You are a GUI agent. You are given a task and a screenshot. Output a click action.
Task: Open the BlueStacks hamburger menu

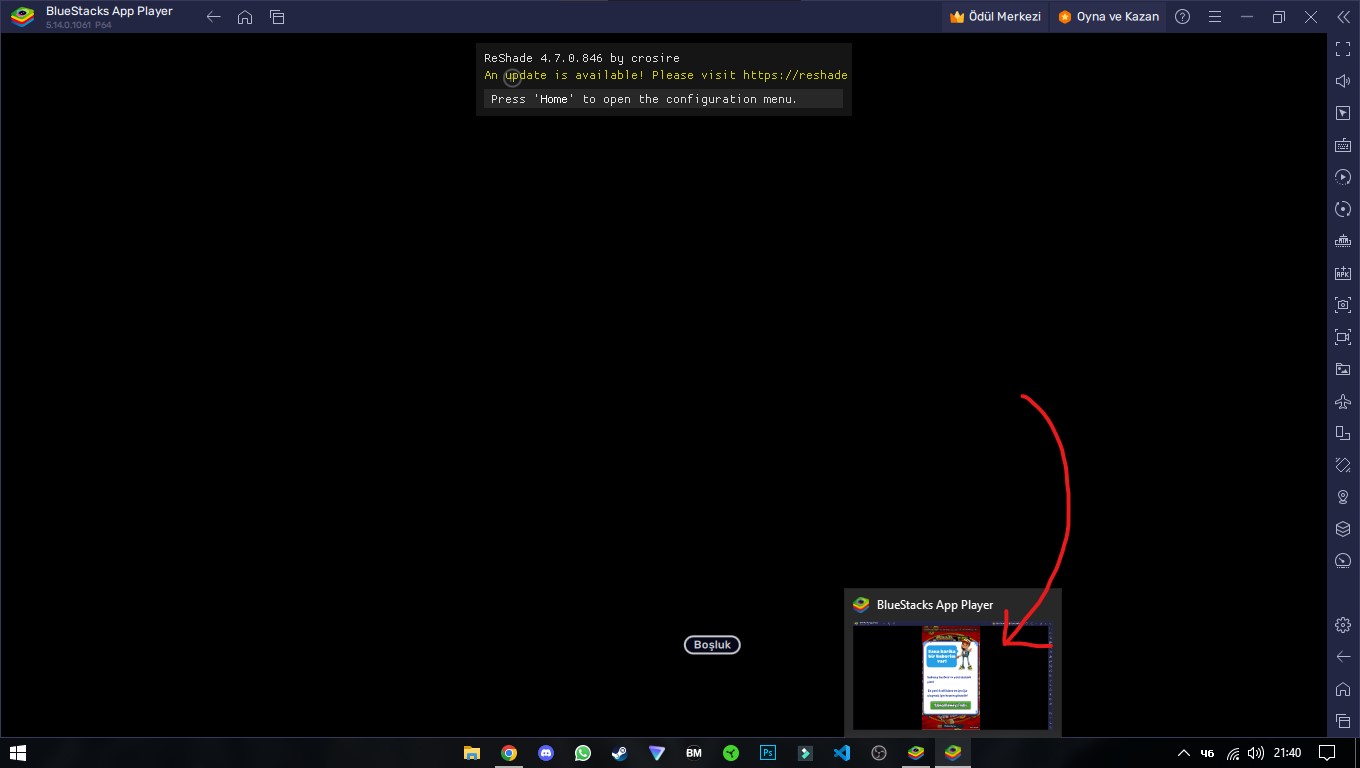1215,17
